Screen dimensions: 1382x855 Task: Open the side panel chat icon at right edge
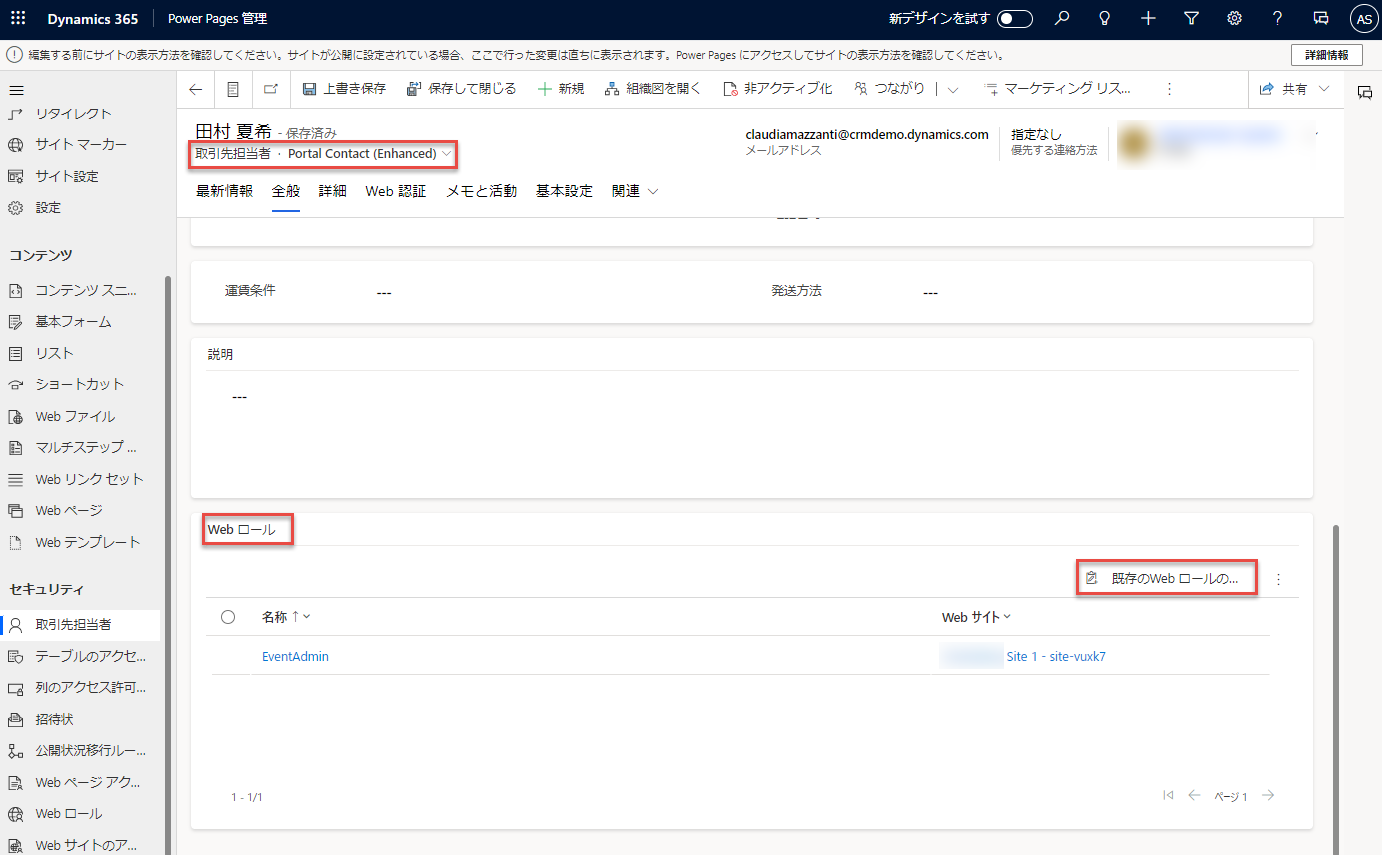coord(1364,92)
